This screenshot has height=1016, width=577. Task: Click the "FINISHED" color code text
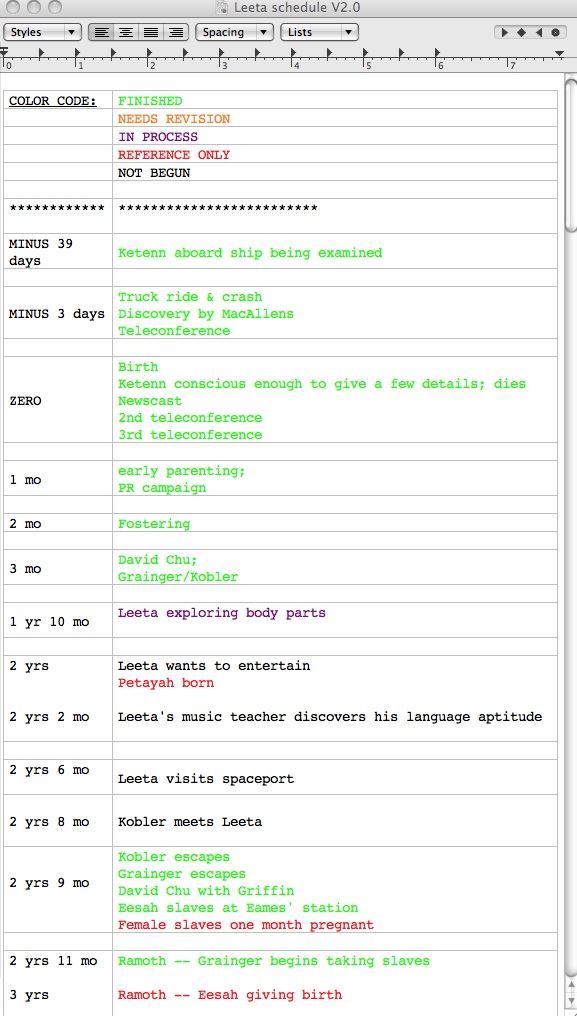(150, 101)
